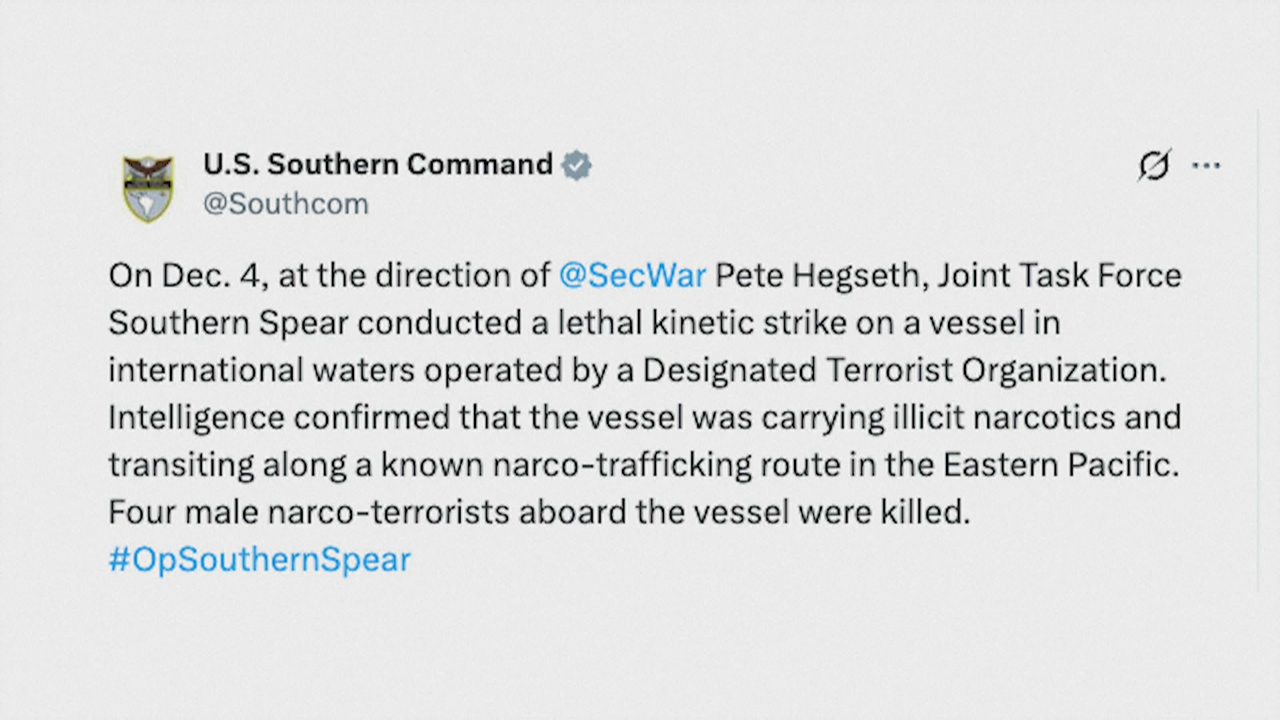Click "Southern Spear" at the second line's start
The height and width of the screenshot is (720, 1280).
[228, 323]
